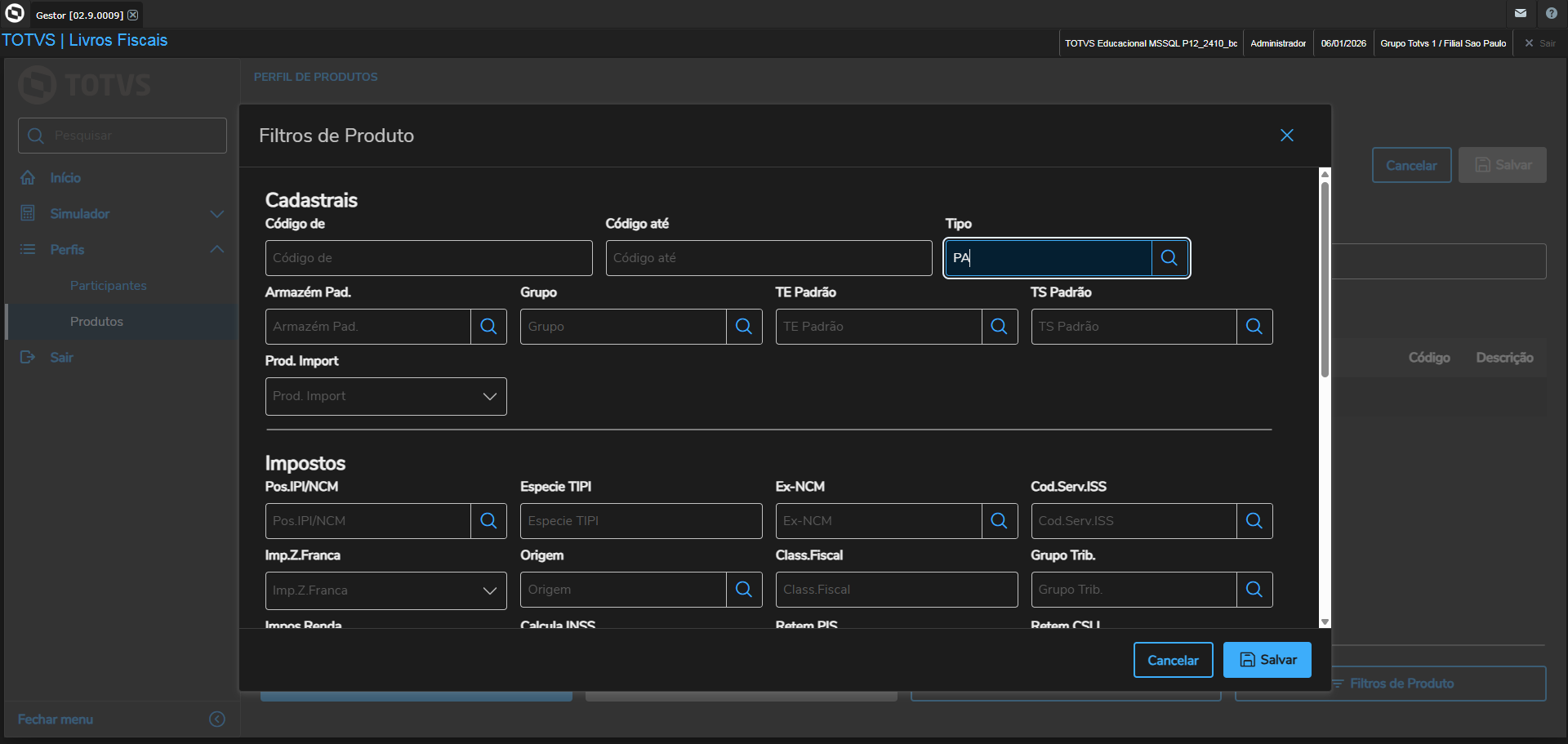The width and height of the screenshot is (1568, 744).
Task: Open Cod.Serv.ISS search lookup icon
Action: (1254, 521)
